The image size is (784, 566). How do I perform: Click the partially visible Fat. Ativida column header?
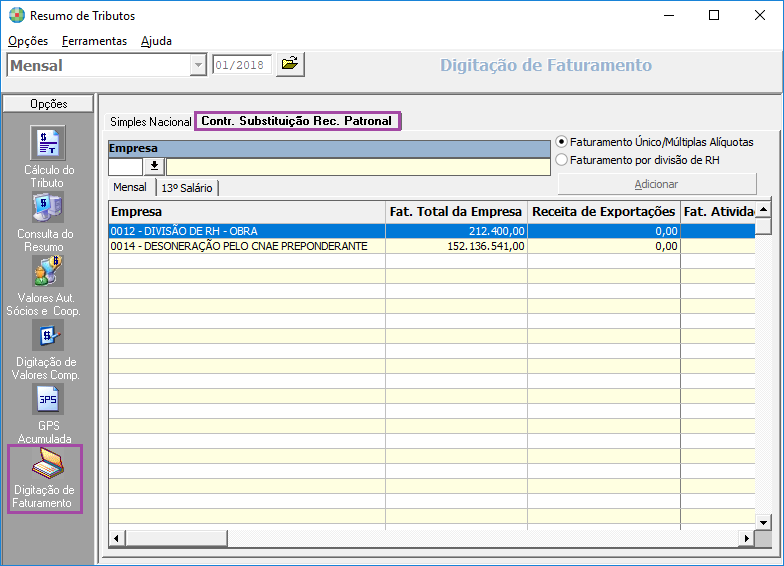pos(718,212)
